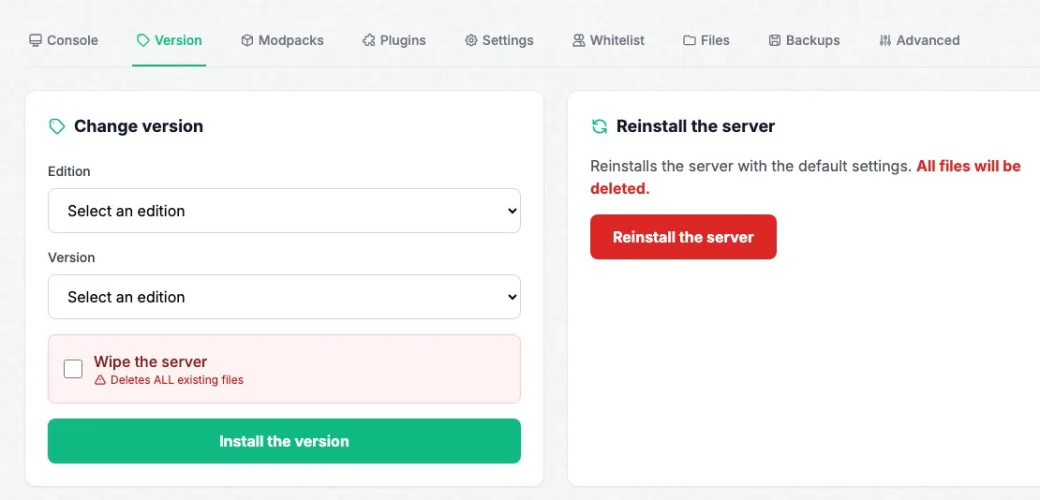The image size is (1040, 500).
Task: Click the Edition field label
Action: coord(69,171)
